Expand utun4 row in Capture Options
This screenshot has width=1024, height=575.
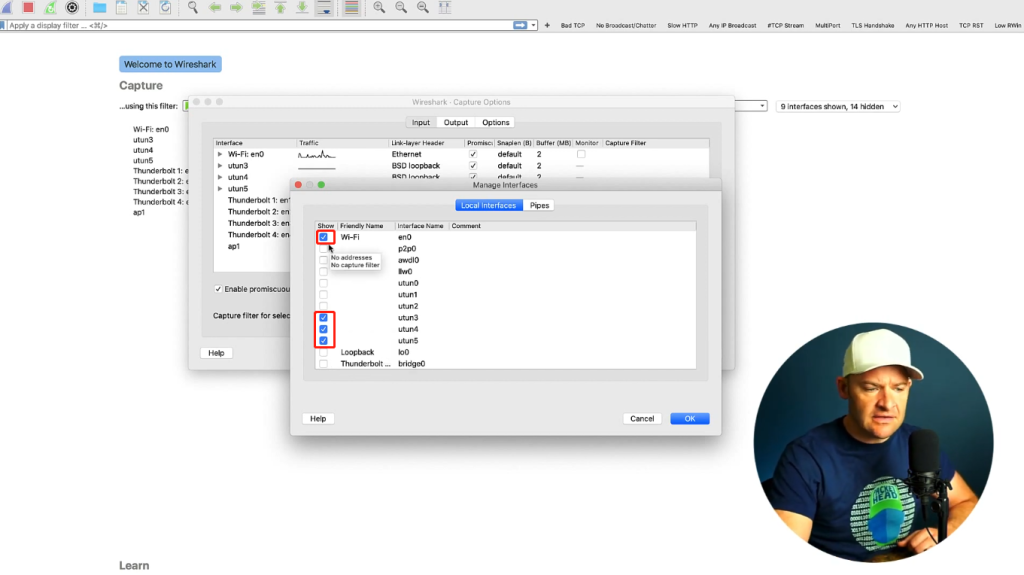(x=220, y=177)
